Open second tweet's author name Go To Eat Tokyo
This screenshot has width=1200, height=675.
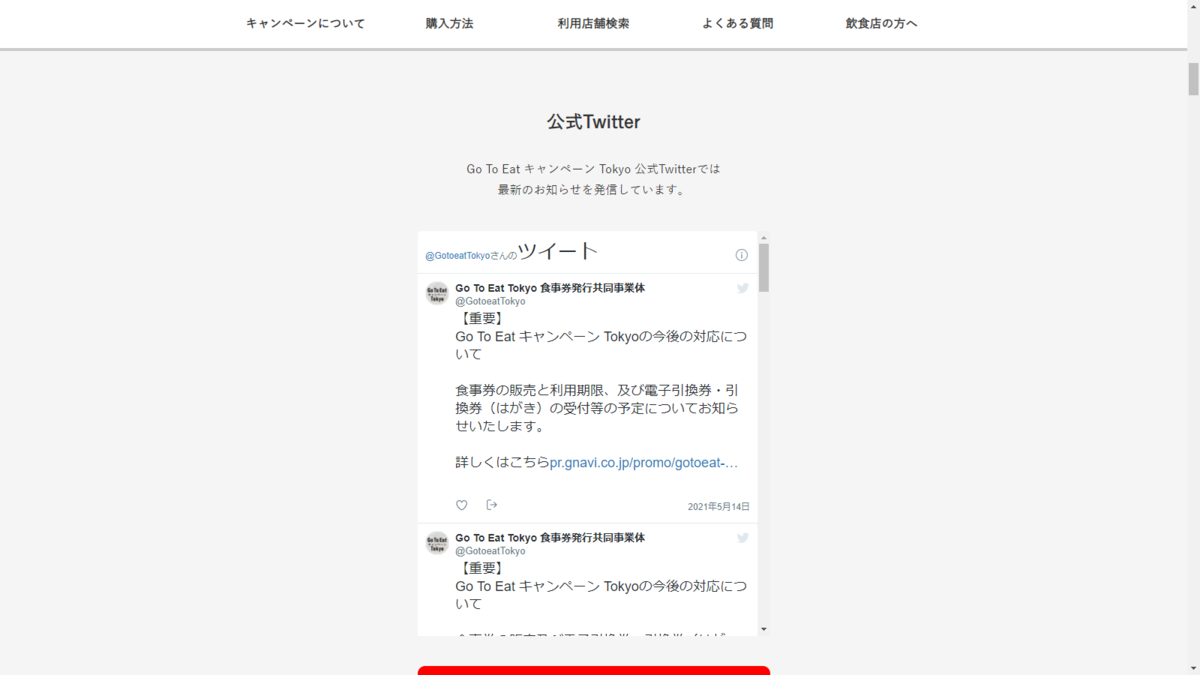pos(550,538)
